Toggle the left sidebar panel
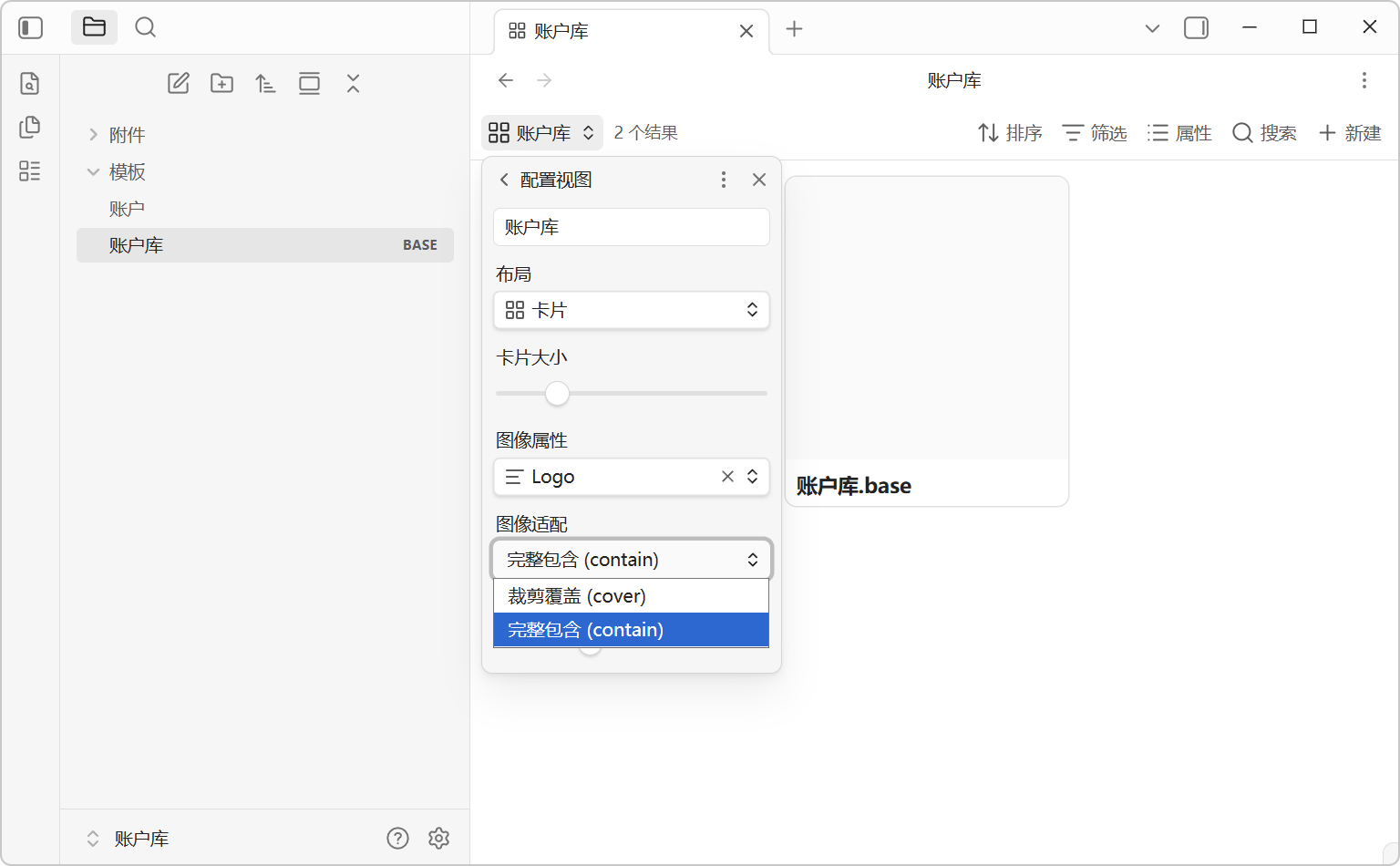This screenshot has height=866, width=1400. [x=31, y=27]
